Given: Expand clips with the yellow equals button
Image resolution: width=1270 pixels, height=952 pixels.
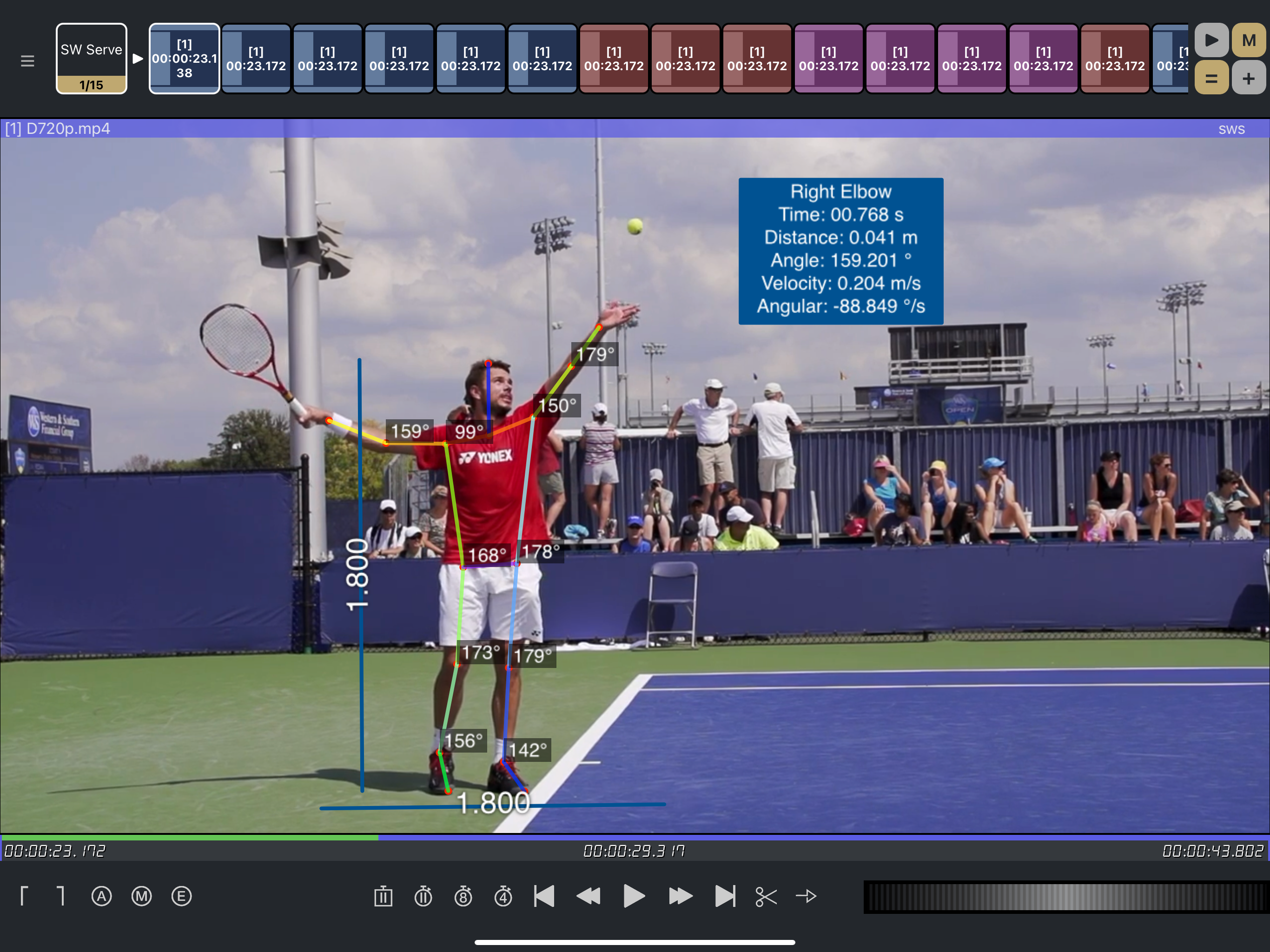Looking at the screenshot, I should [1211, 79].
